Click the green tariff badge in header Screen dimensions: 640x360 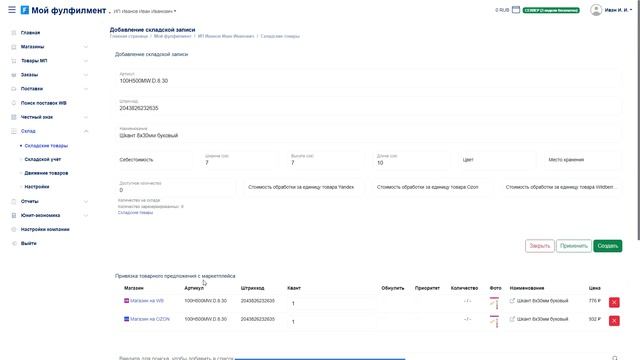(x=551, y=10)
